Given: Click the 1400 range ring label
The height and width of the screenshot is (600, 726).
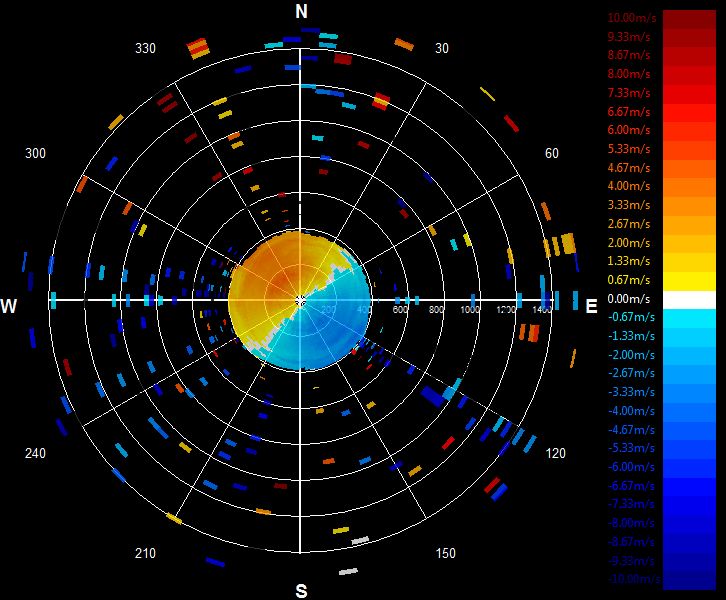Looking at the screenshot, I should 542,309.
